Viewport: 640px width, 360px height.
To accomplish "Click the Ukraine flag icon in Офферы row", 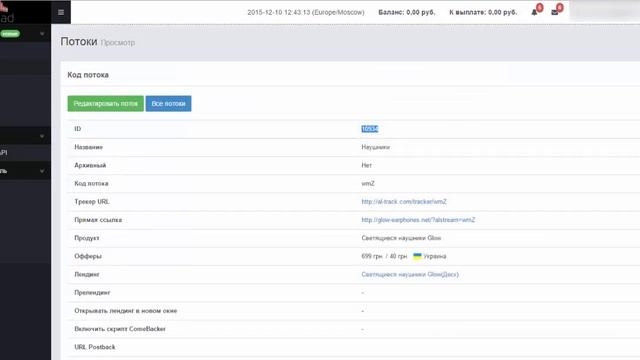I will pyautogui.click(x=417, y=256).
